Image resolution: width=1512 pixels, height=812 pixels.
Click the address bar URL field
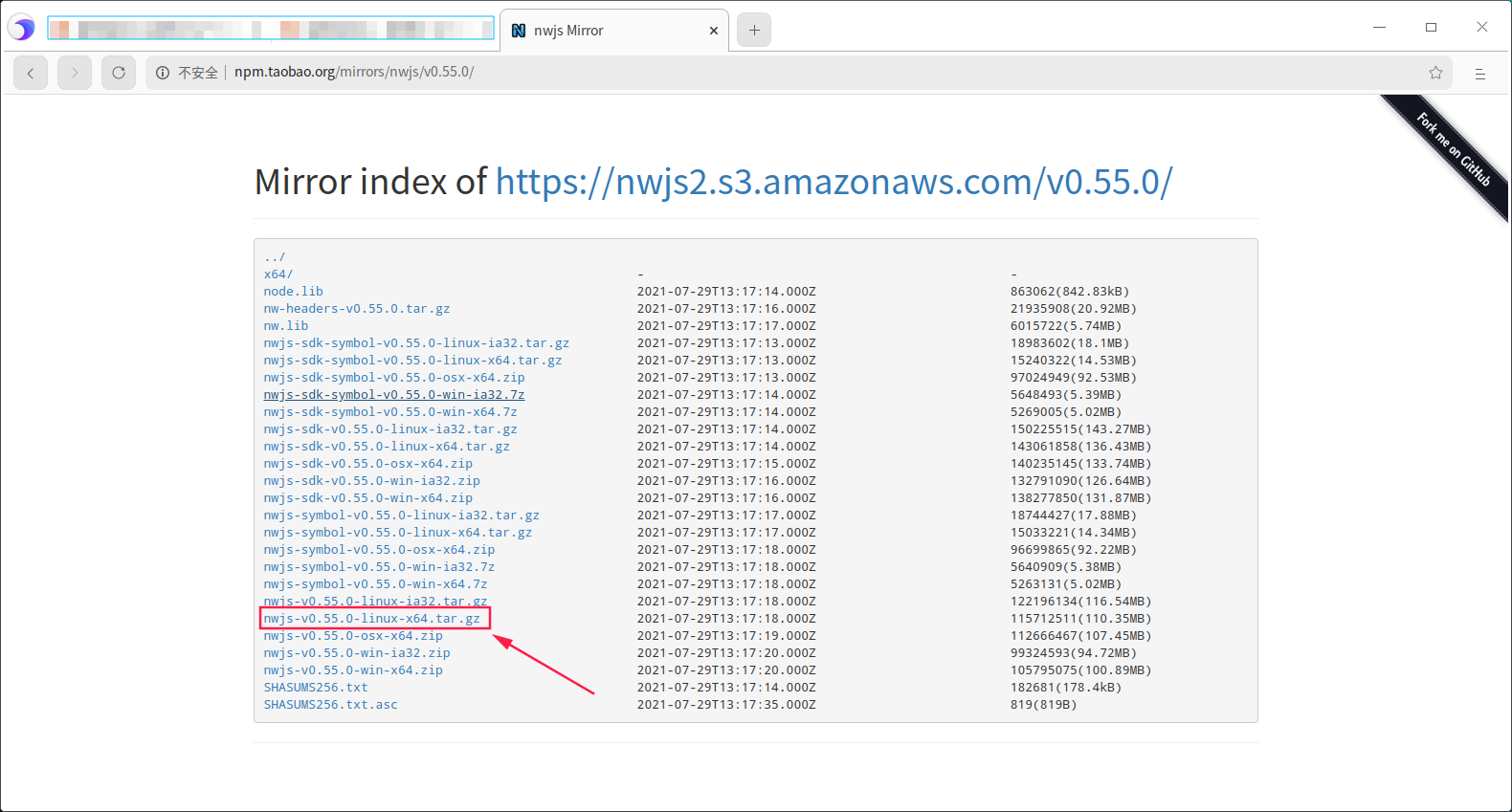tap(799, 73)
